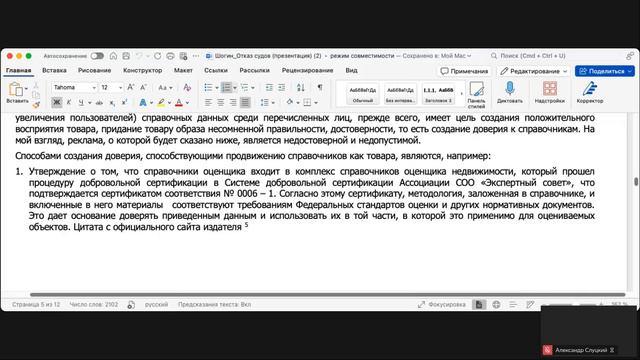Toggle italic К formatting
The width and height of the screenshot is (640, 360).
(69, 102)
